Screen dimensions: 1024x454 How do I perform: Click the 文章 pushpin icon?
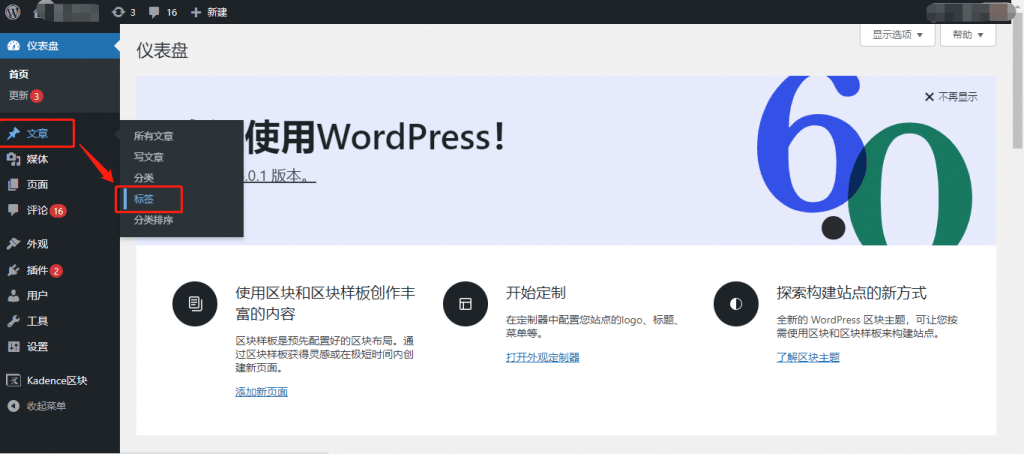coord(14,135)
